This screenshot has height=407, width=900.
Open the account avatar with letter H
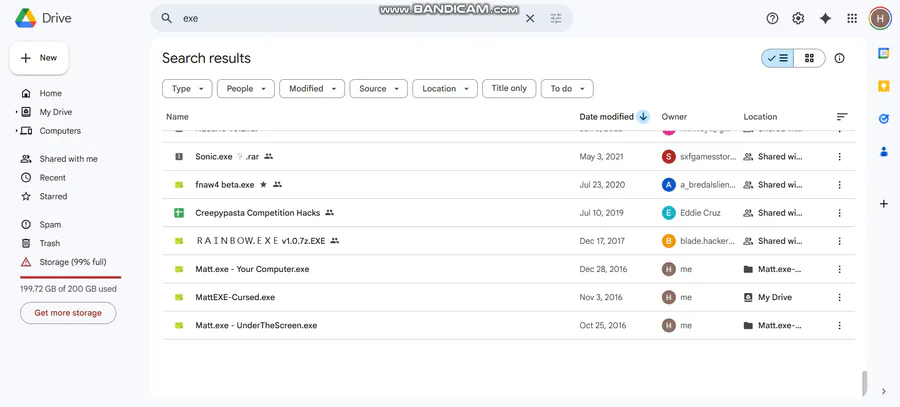pos(879,18)
